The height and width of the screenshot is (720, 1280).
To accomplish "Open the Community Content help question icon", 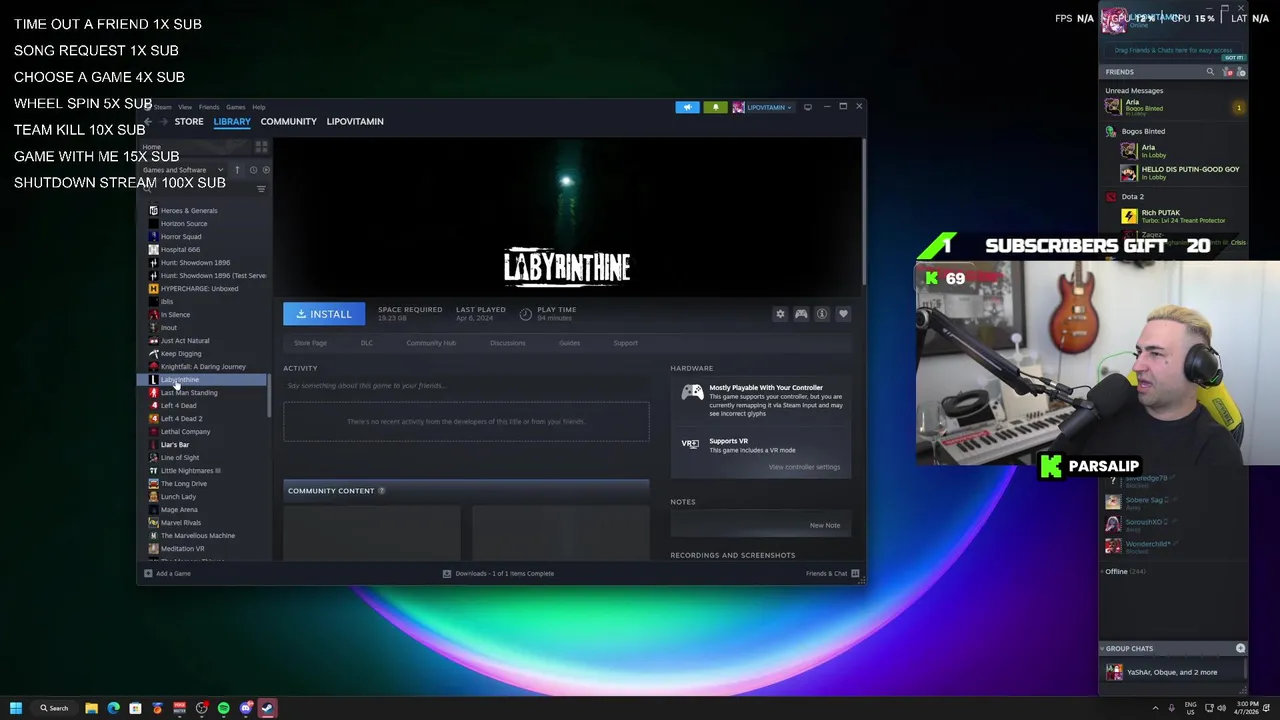I will [x=381, y=491].
